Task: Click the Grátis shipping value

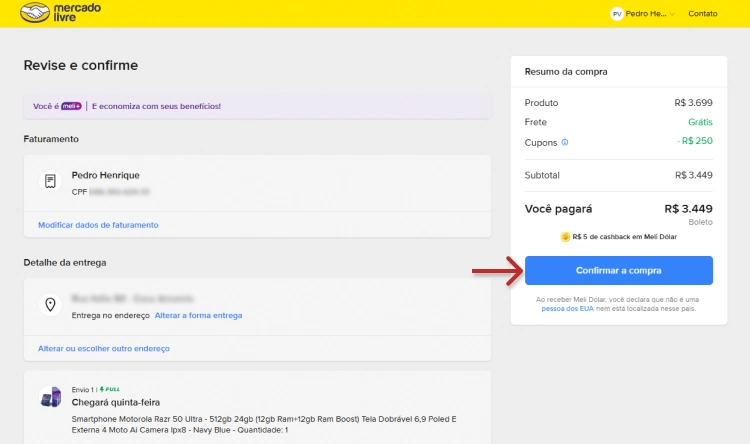Action: coord(700,122)
